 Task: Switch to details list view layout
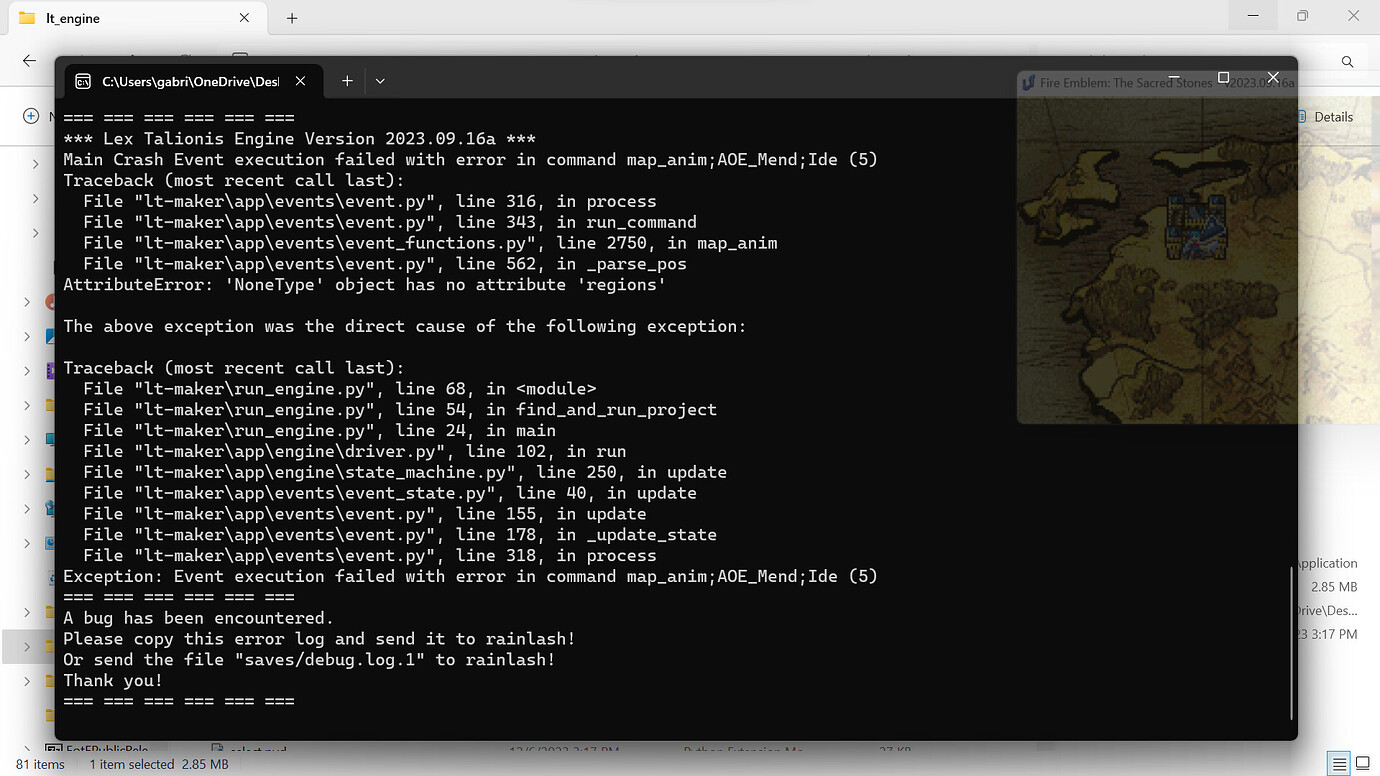(1336, 763)
